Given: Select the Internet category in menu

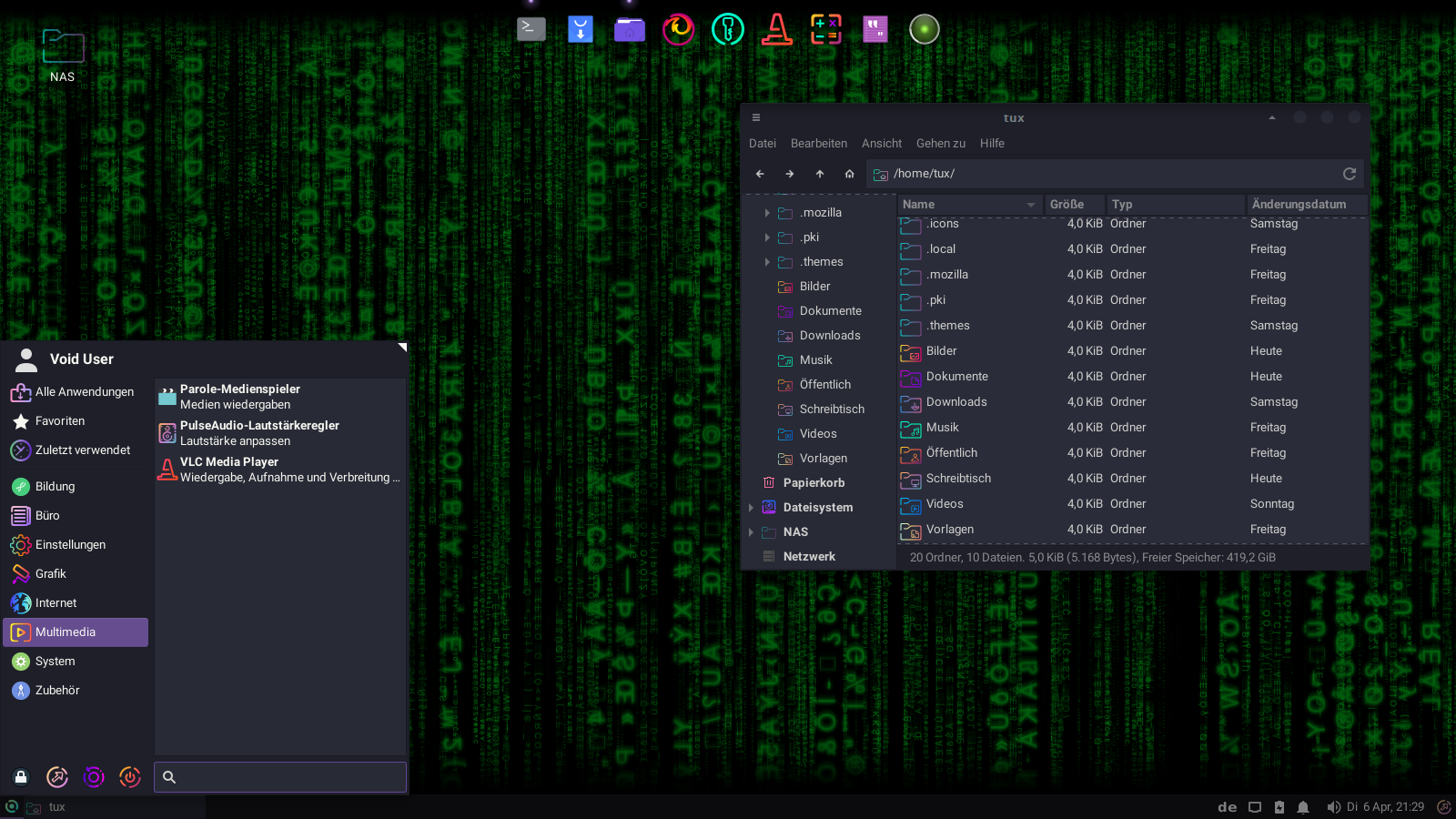Looking at the screenshot, I should tap(76, 603).
